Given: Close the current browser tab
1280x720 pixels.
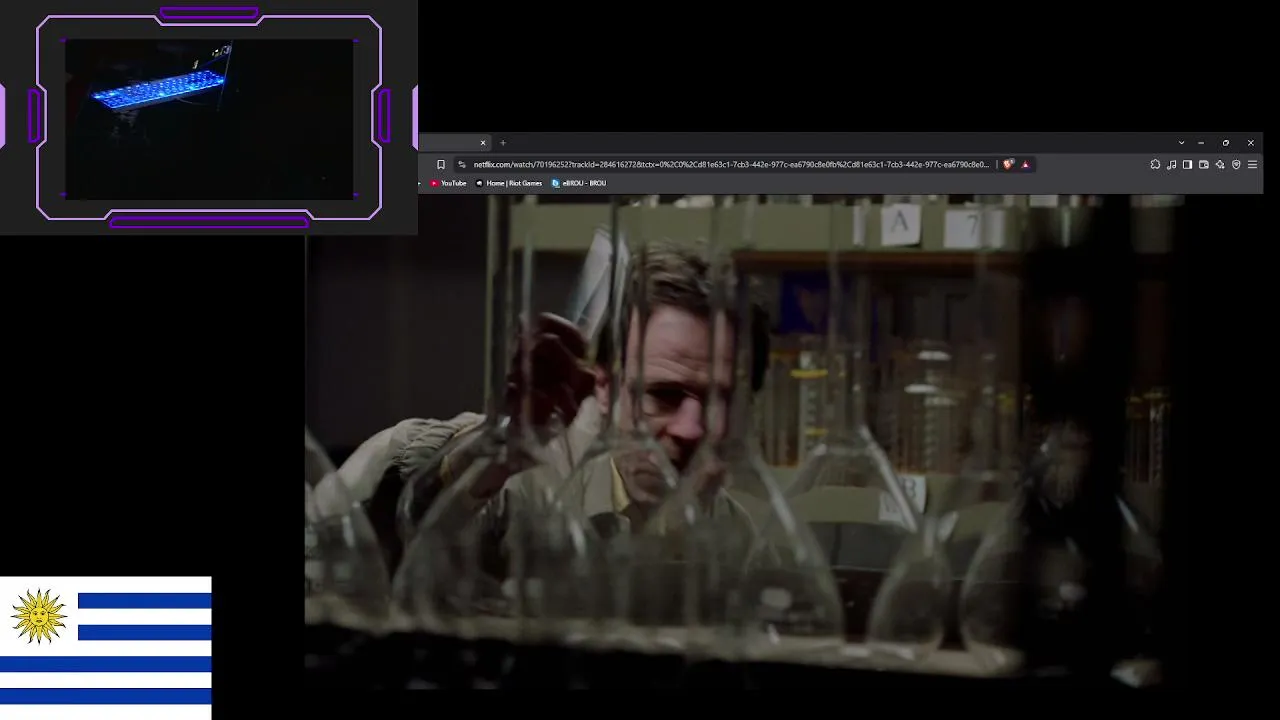Looking at the screenshot, I should [483, 143].
